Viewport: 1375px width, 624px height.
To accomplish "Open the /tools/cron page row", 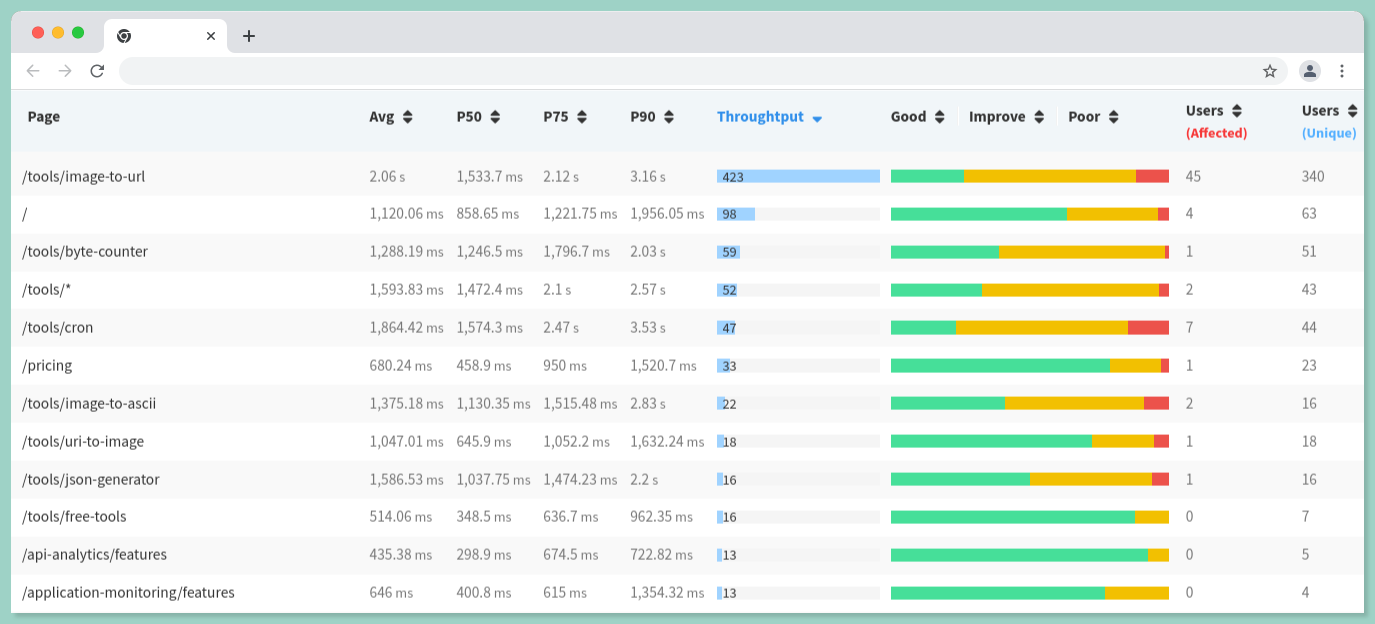I will [x=688, y=328].
